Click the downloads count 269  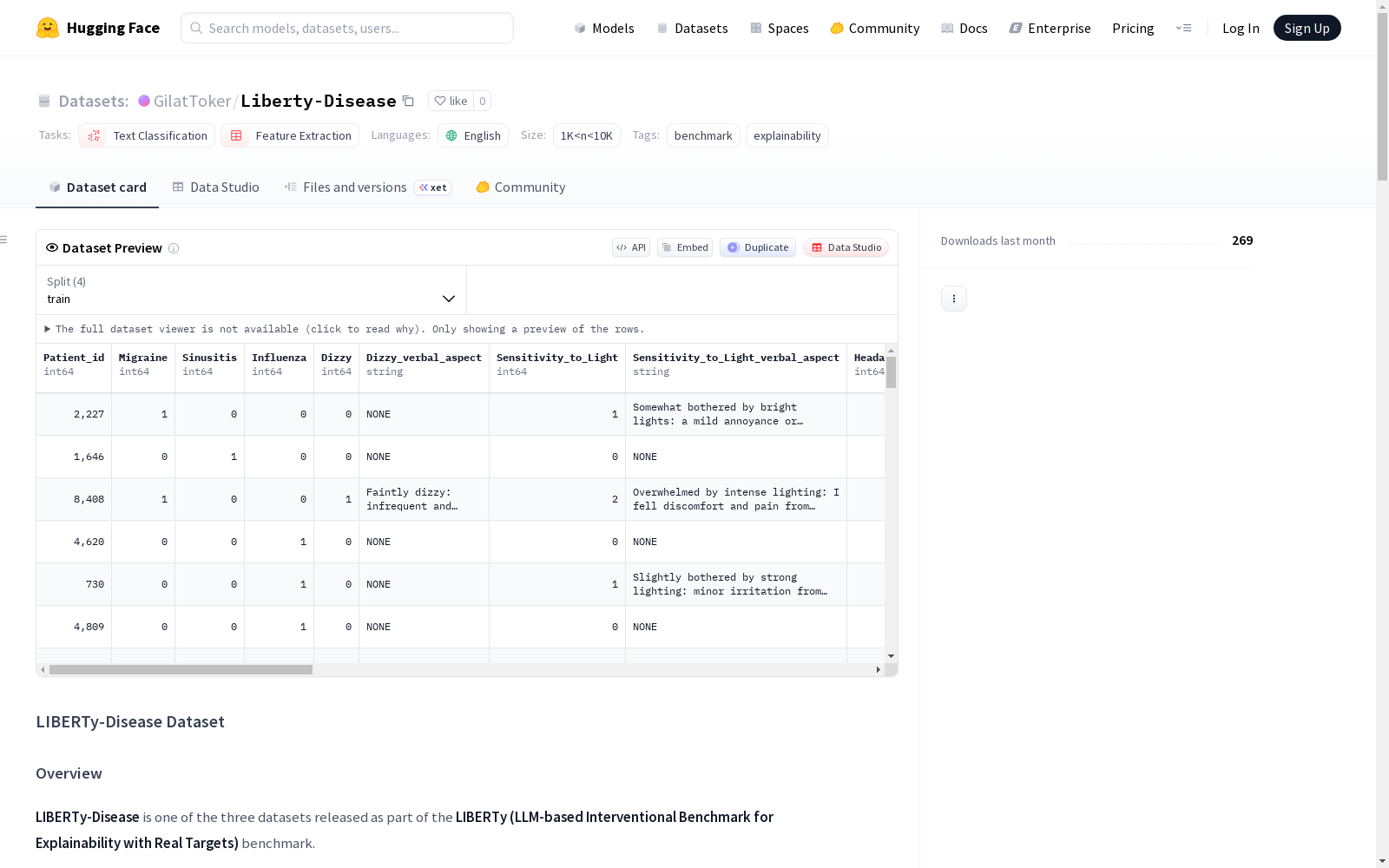click(1242, 240)
